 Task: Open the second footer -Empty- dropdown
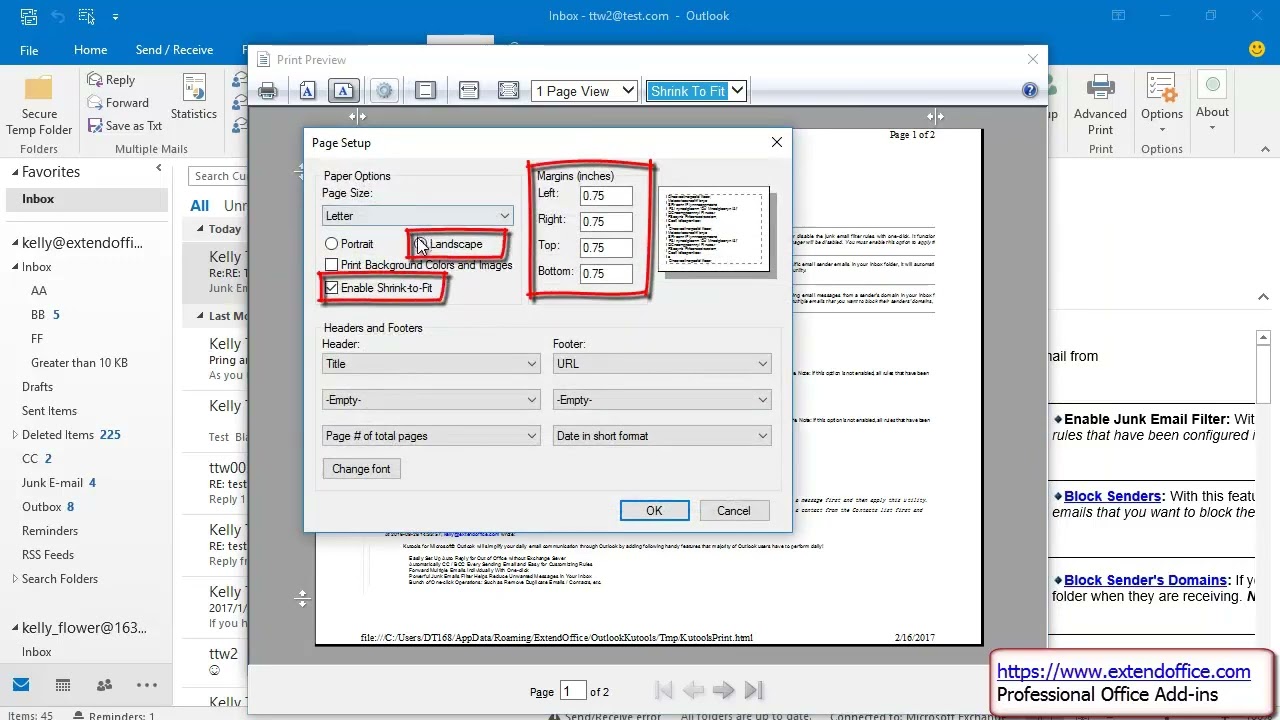(x=663, y=400)
